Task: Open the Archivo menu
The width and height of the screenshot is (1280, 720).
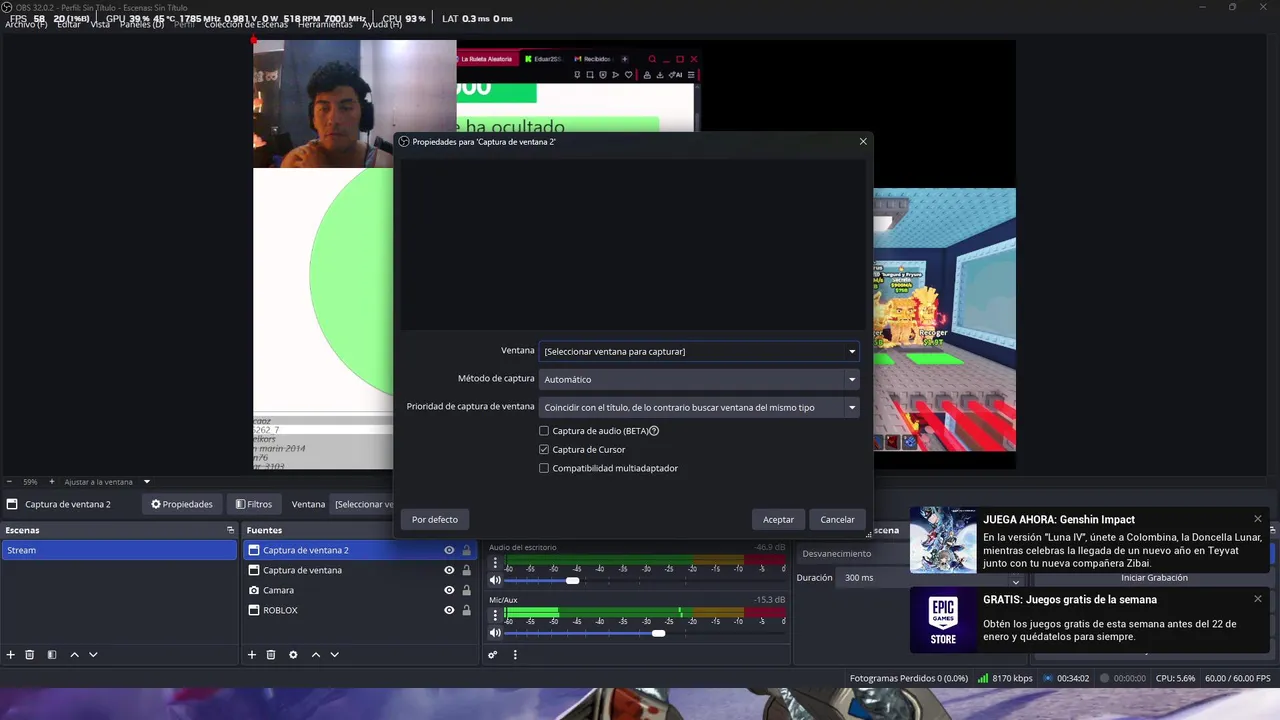Action: point(26,24)
